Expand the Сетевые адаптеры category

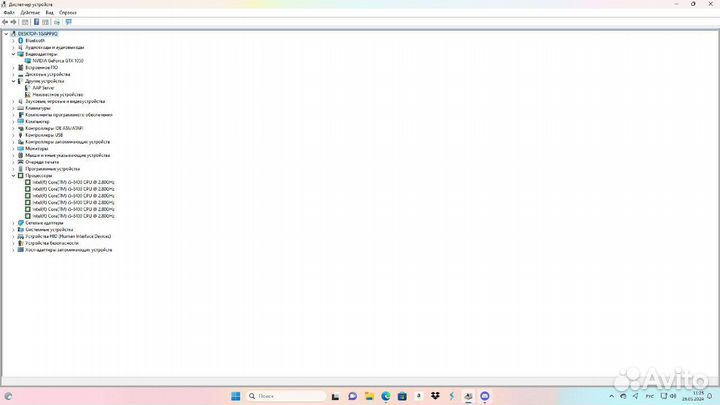(x=13, y=223)
